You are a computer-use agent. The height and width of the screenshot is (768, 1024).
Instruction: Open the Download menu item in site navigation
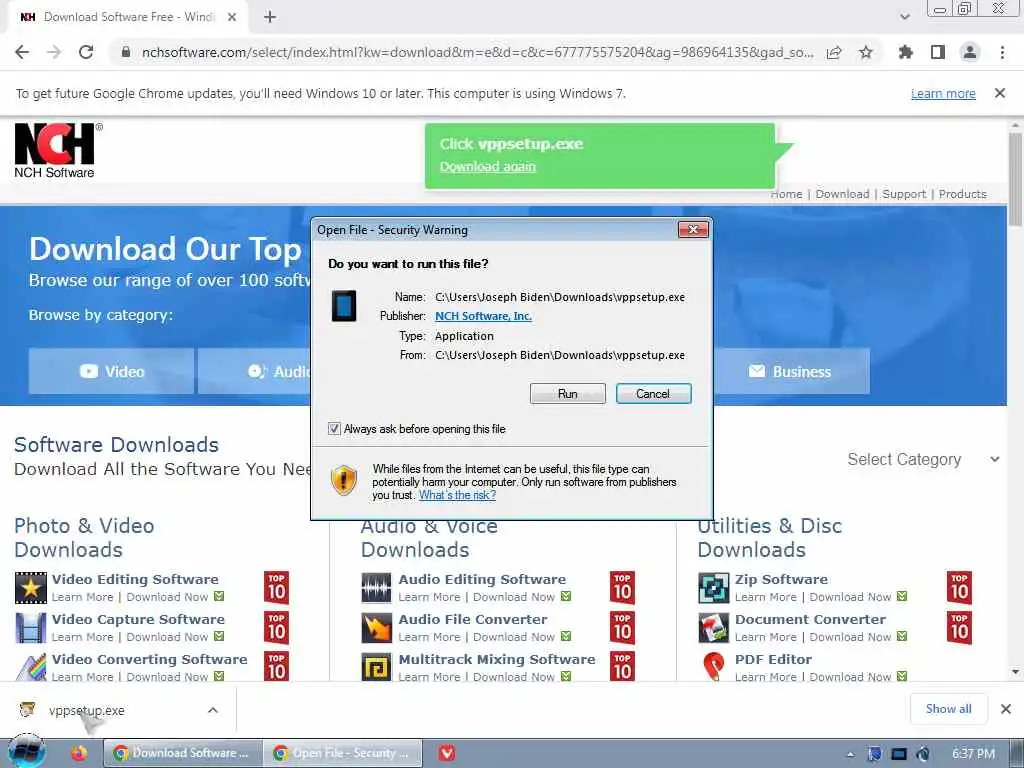pyautogui.click(x=842, y=194)
